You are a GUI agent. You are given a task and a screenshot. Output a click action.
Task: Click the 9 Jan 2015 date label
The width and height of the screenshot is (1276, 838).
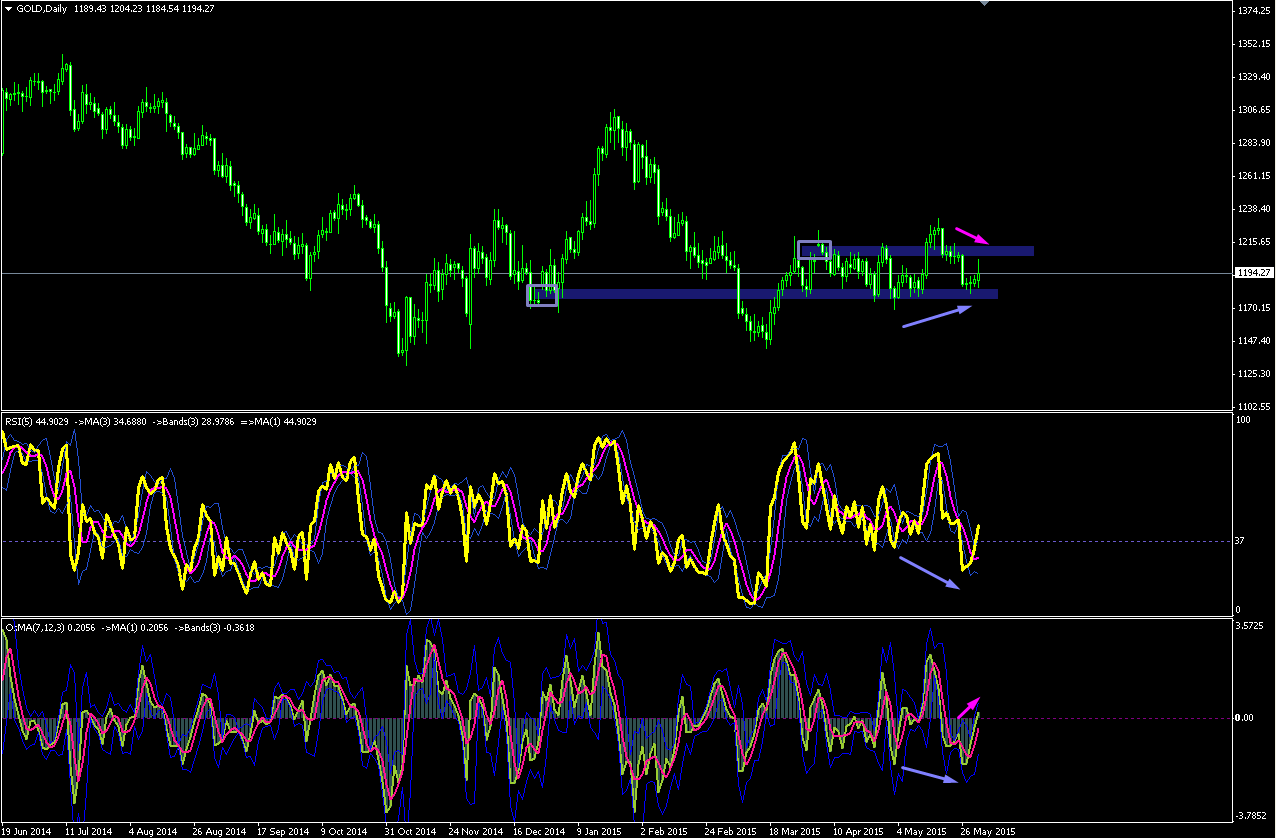coord(601,830)
